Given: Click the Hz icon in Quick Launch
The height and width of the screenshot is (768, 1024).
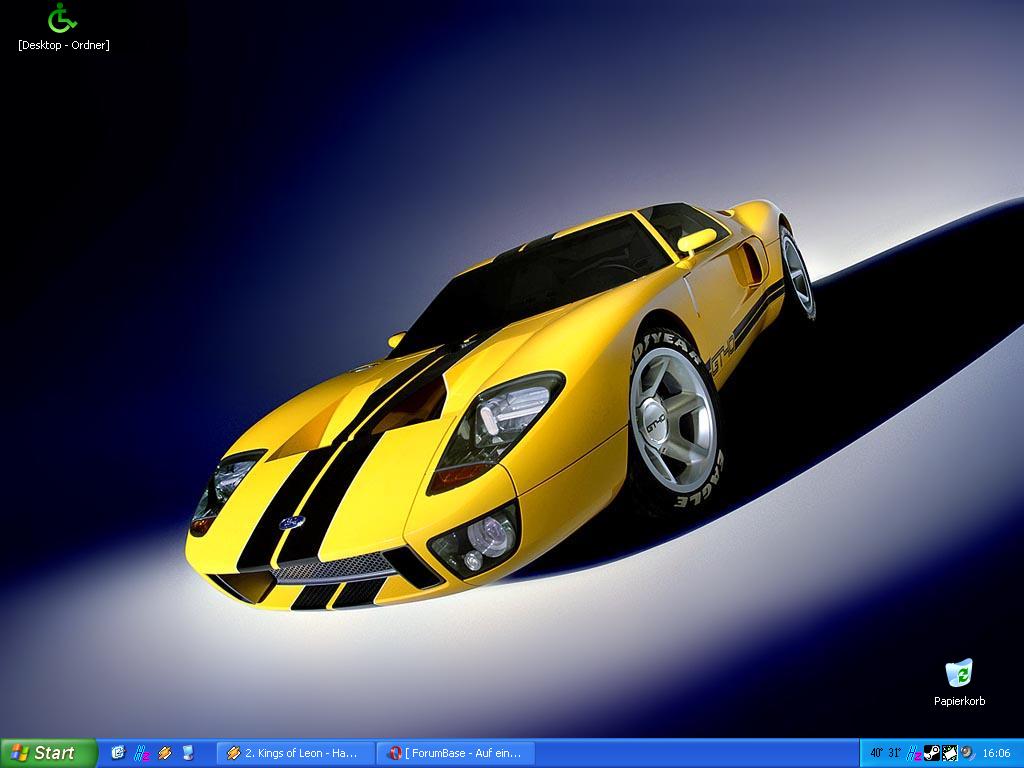Looking at the screenshot, I should [x=142, y=753].
